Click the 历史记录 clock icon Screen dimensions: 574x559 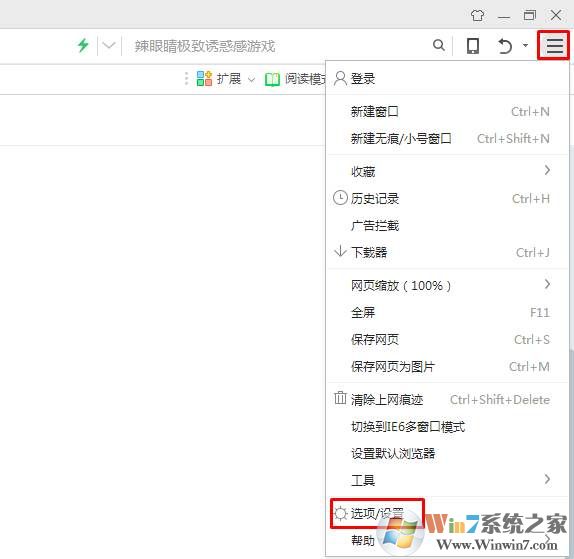[340, 198]
